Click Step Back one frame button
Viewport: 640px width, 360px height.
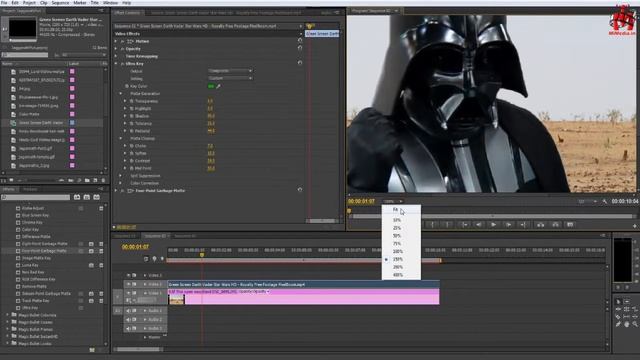478,224
